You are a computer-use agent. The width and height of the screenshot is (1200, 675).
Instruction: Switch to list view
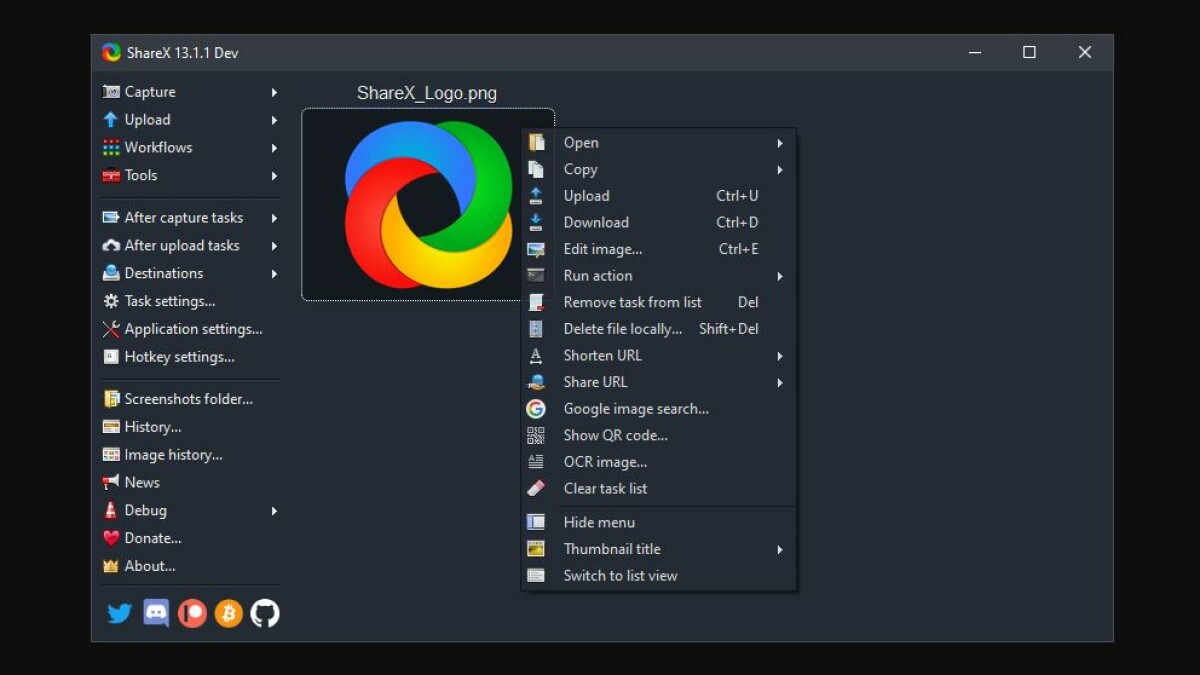pyautogui.click(x=620, y=576)
